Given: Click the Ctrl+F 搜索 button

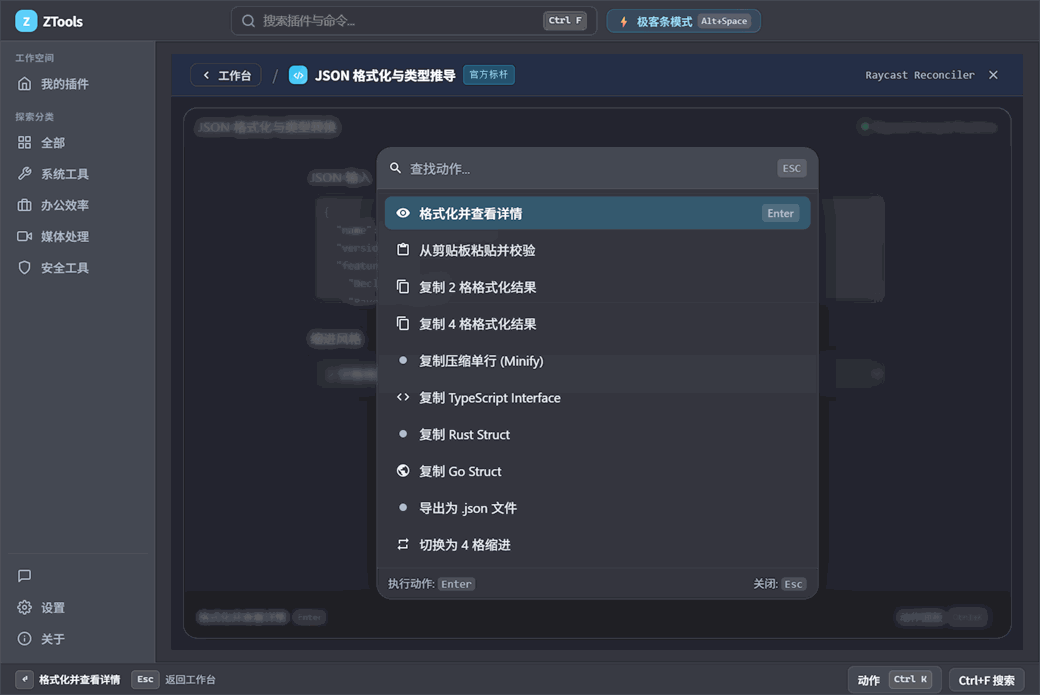Looking at the screenshot, I should [x=986, y=680].
